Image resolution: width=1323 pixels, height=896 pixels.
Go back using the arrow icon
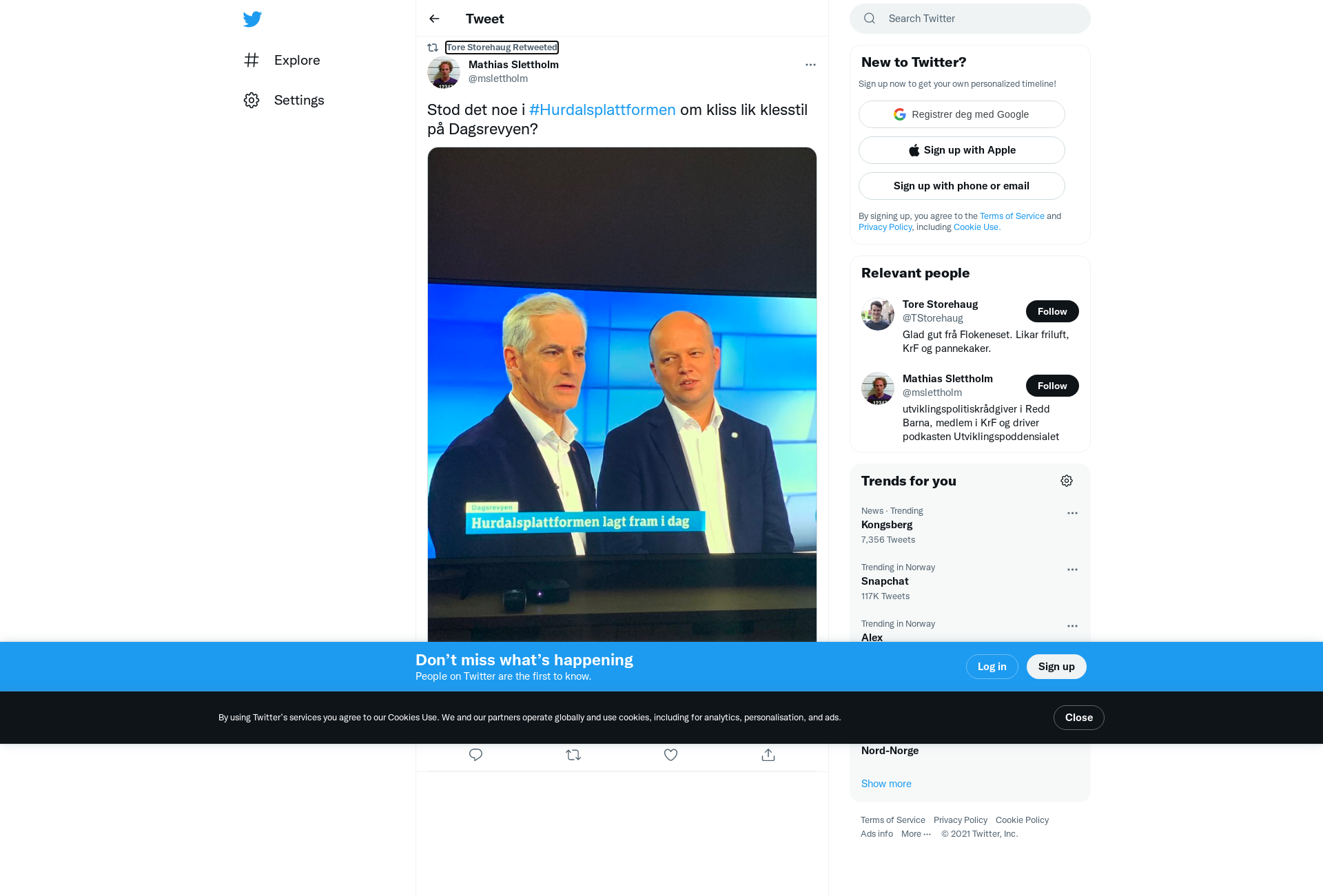[x=434, y=19]
